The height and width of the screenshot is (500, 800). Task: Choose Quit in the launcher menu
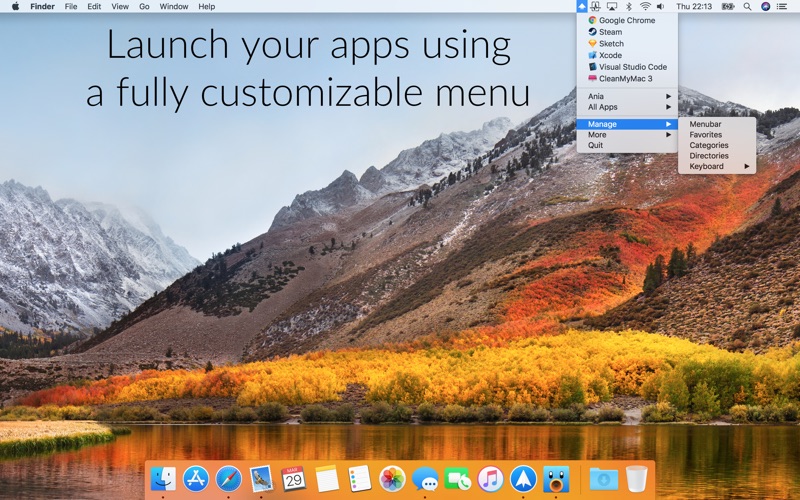coord(627,145)
